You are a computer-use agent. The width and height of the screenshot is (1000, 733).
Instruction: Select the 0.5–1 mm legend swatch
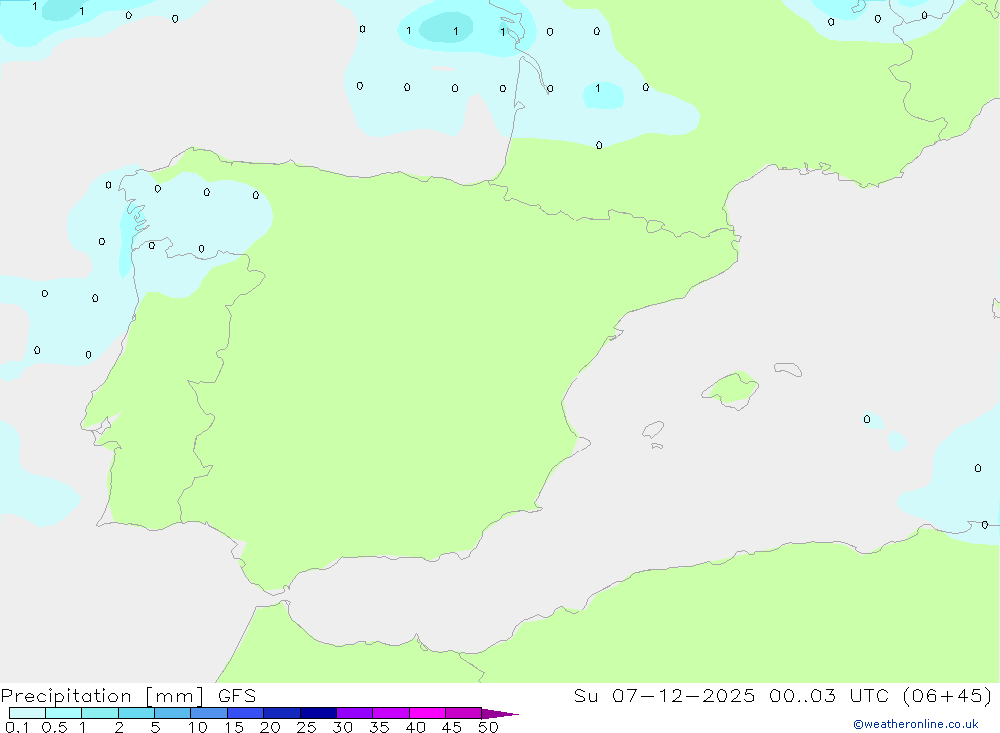click(x=64, y=713)
